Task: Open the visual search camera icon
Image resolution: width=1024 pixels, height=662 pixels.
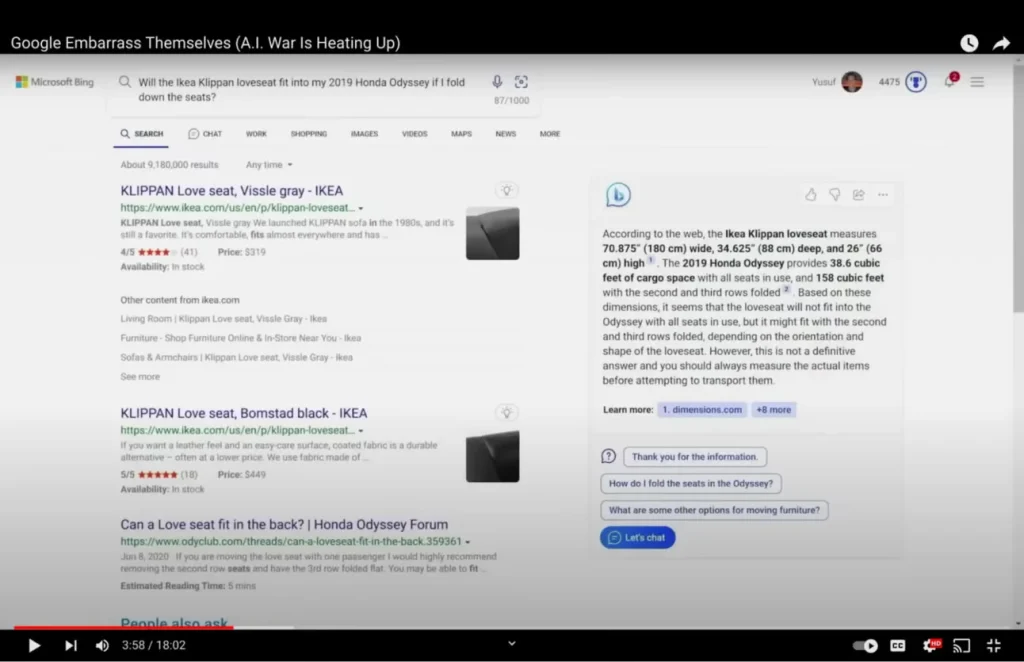Action: pyautogui.click(x=521, y=82)
